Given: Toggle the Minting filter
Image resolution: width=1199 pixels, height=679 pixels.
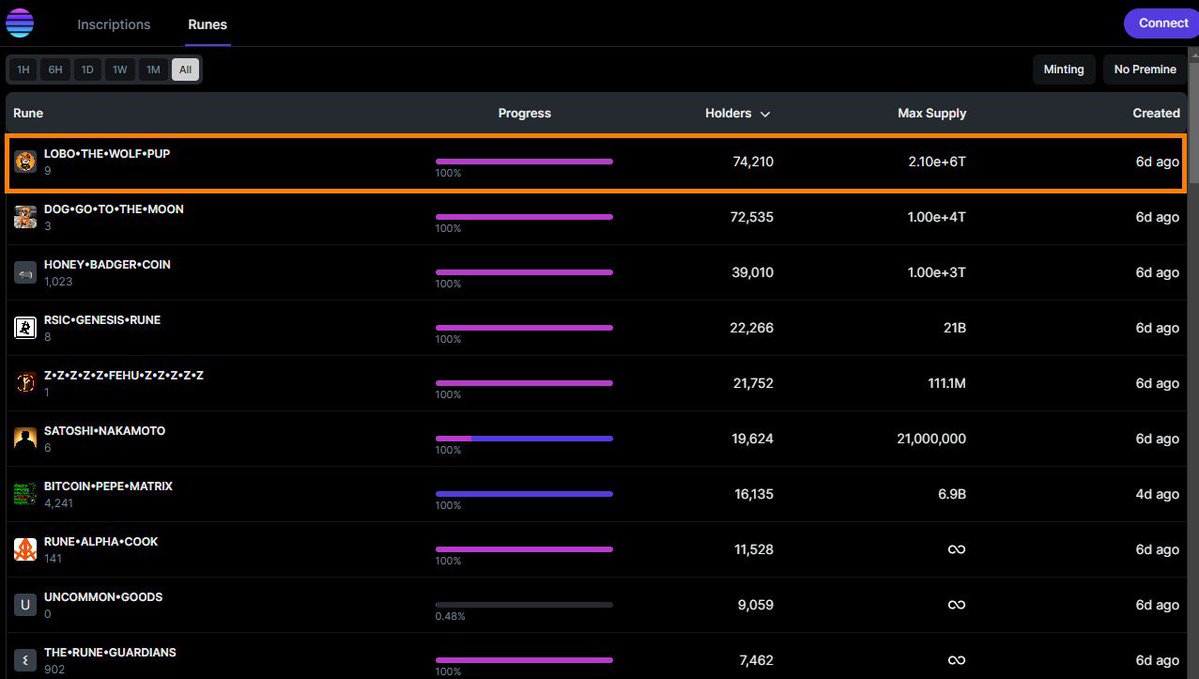Looking at the screenshot, I should (1063, 69).
